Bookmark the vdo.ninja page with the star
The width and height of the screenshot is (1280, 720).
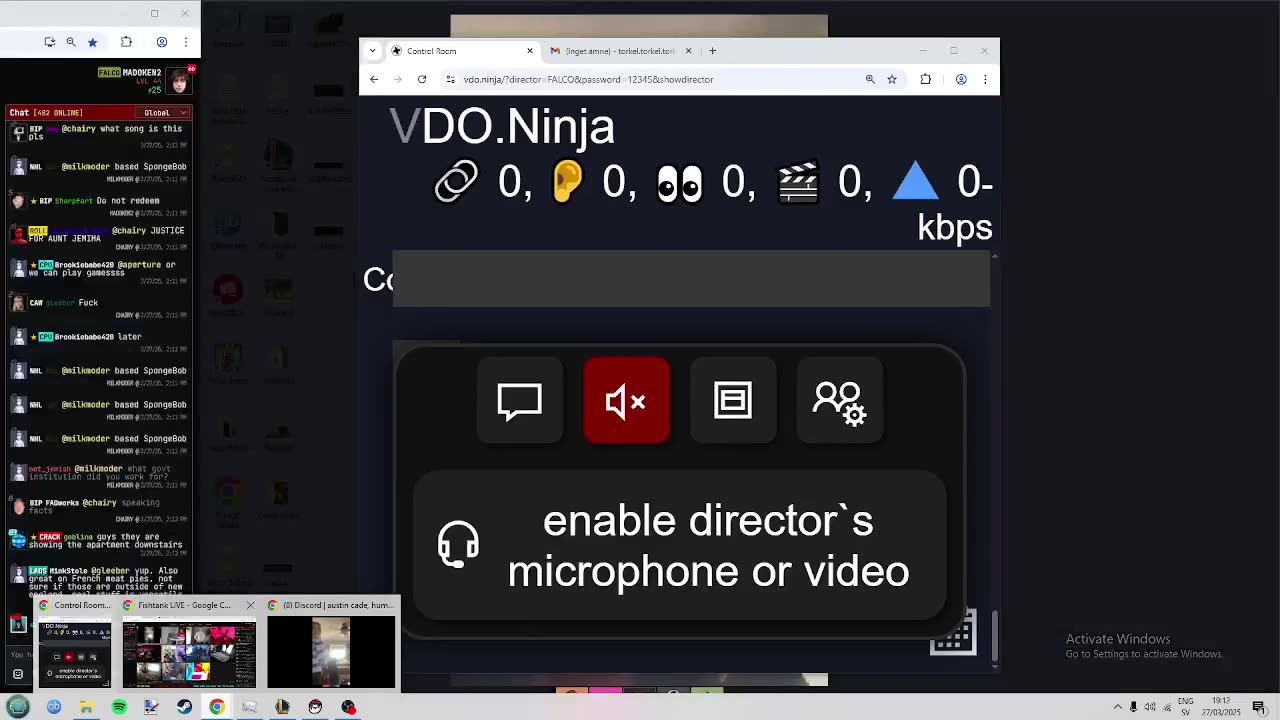[x=892, y=79]
